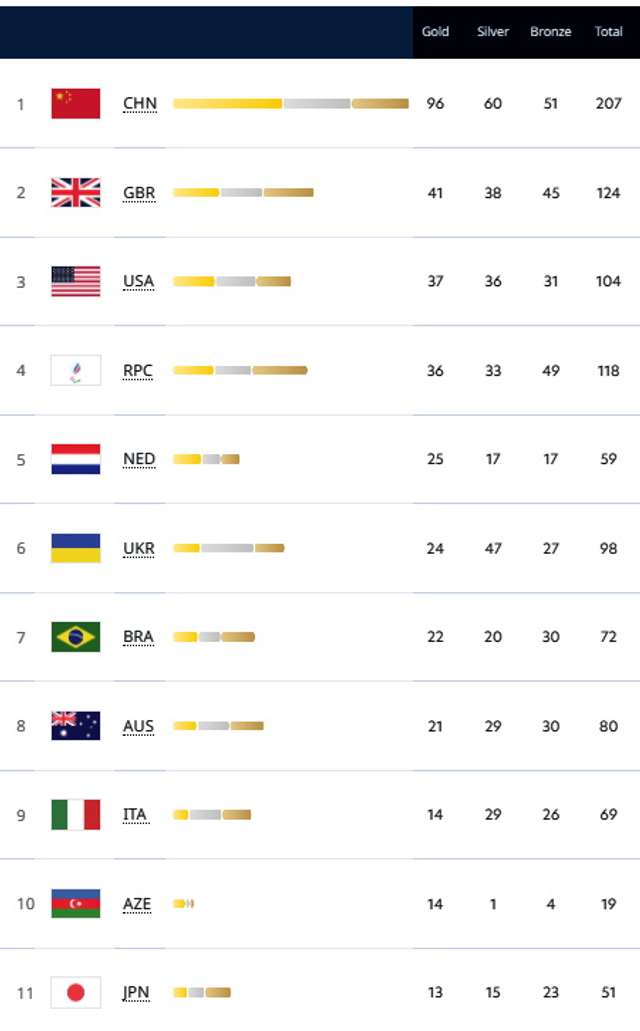Click the Japan flag icon
This screenshot has width=640, height=1031.
click(x=76, y=993)
